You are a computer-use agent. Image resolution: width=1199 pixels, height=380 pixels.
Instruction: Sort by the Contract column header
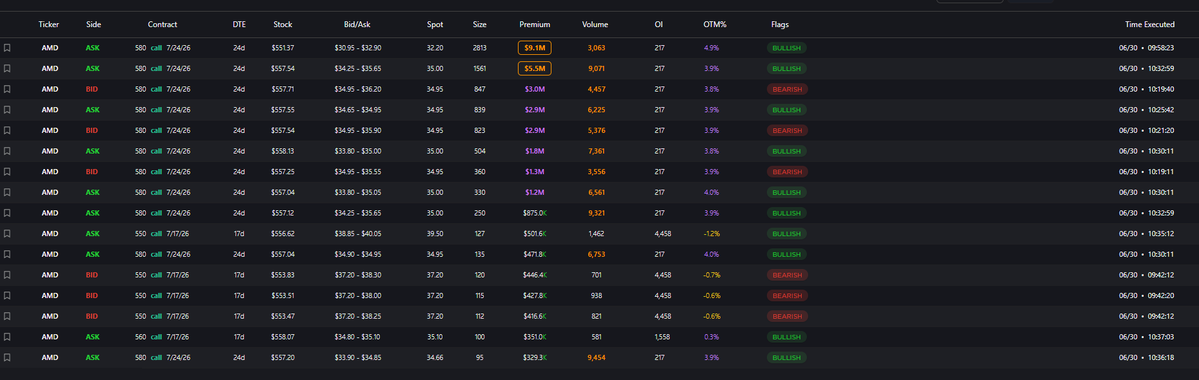tap(162, 24)
